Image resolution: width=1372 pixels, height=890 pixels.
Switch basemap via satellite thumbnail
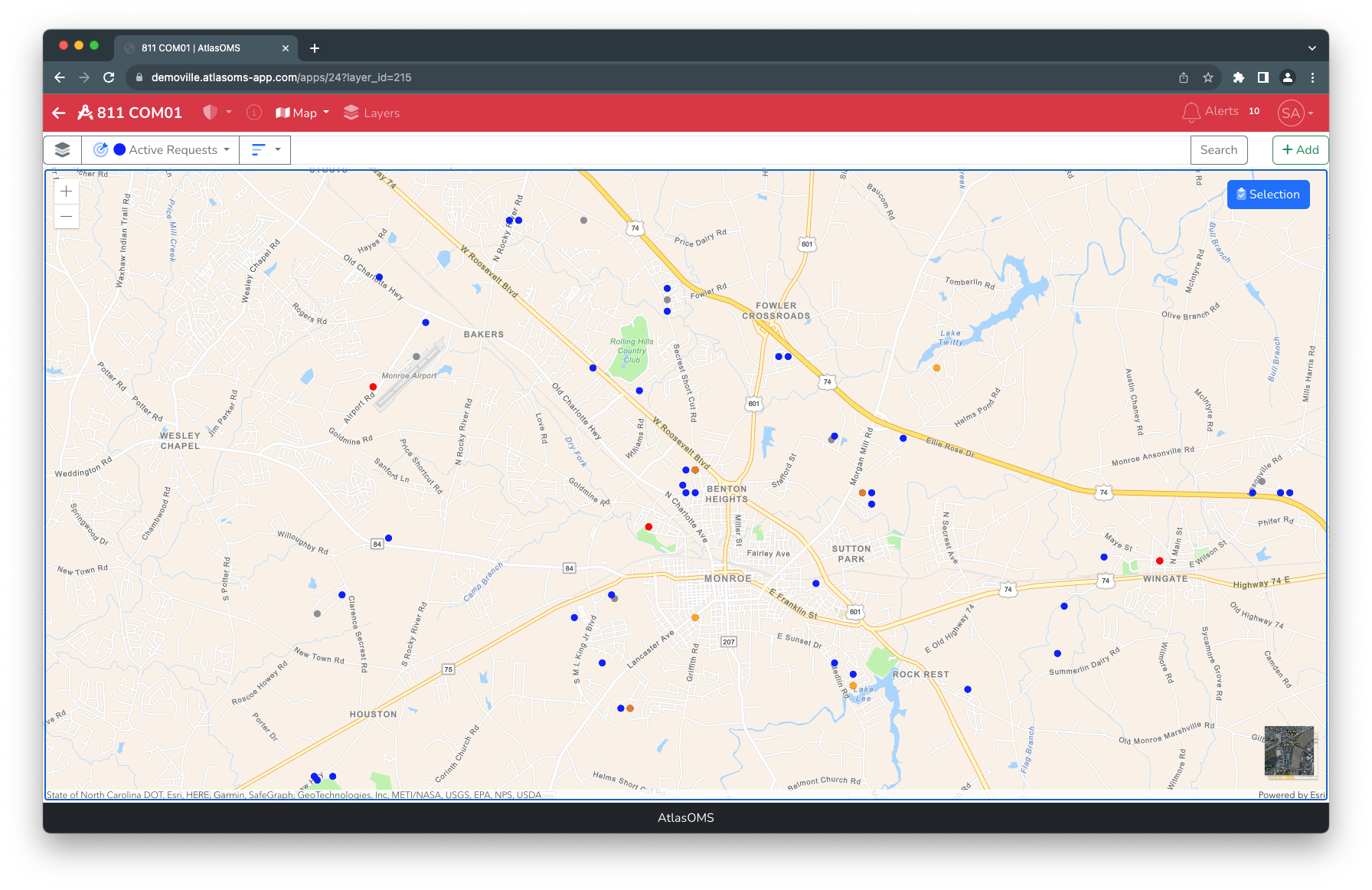pyautogui.click(x=1289, y=751)
